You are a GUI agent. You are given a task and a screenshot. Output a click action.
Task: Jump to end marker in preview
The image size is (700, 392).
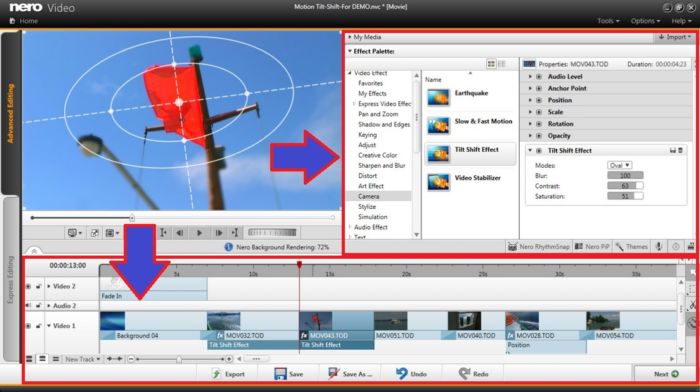235,233
